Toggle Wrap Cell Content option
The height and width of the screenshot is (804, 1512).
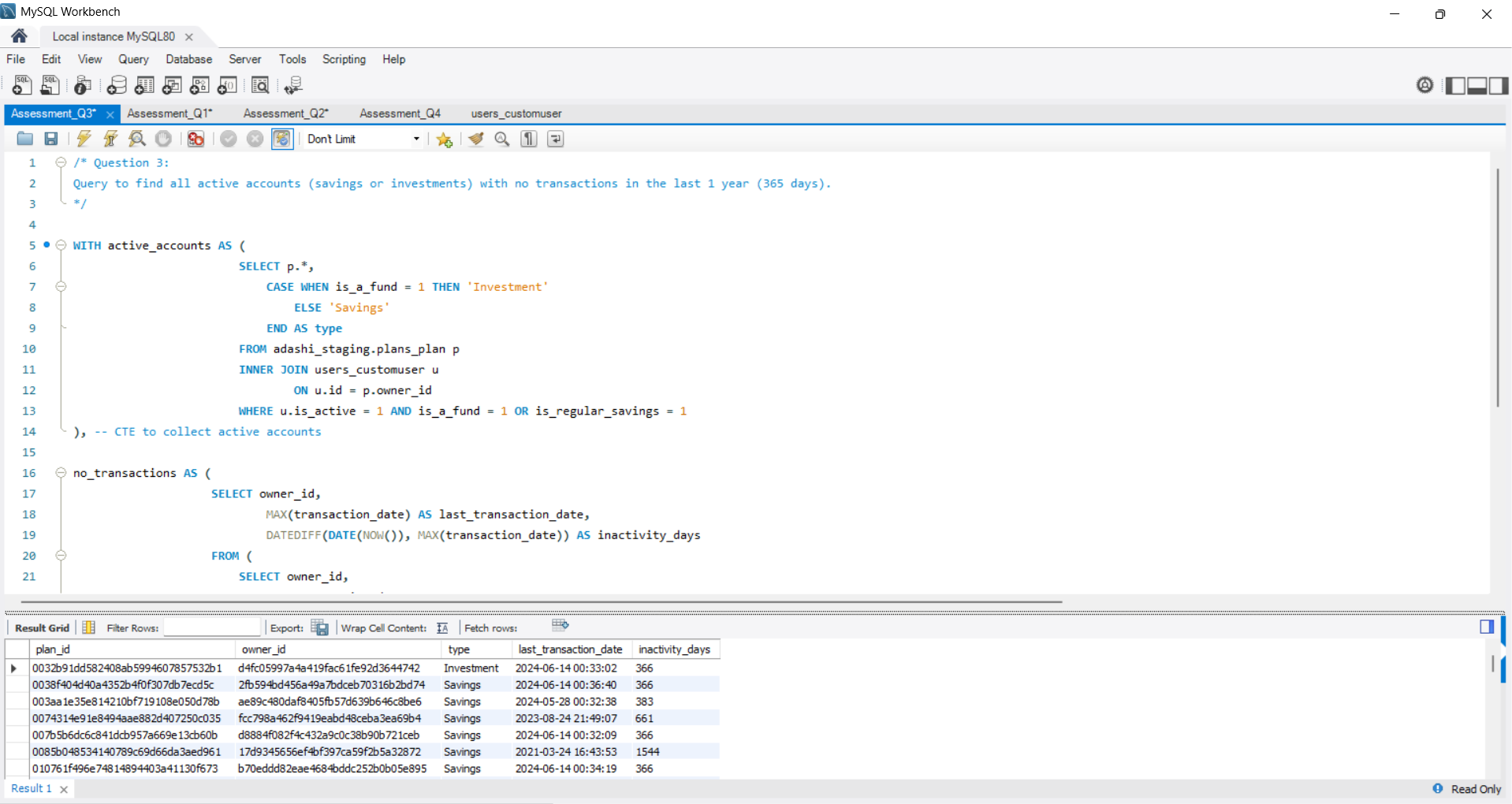pos(442,627)
